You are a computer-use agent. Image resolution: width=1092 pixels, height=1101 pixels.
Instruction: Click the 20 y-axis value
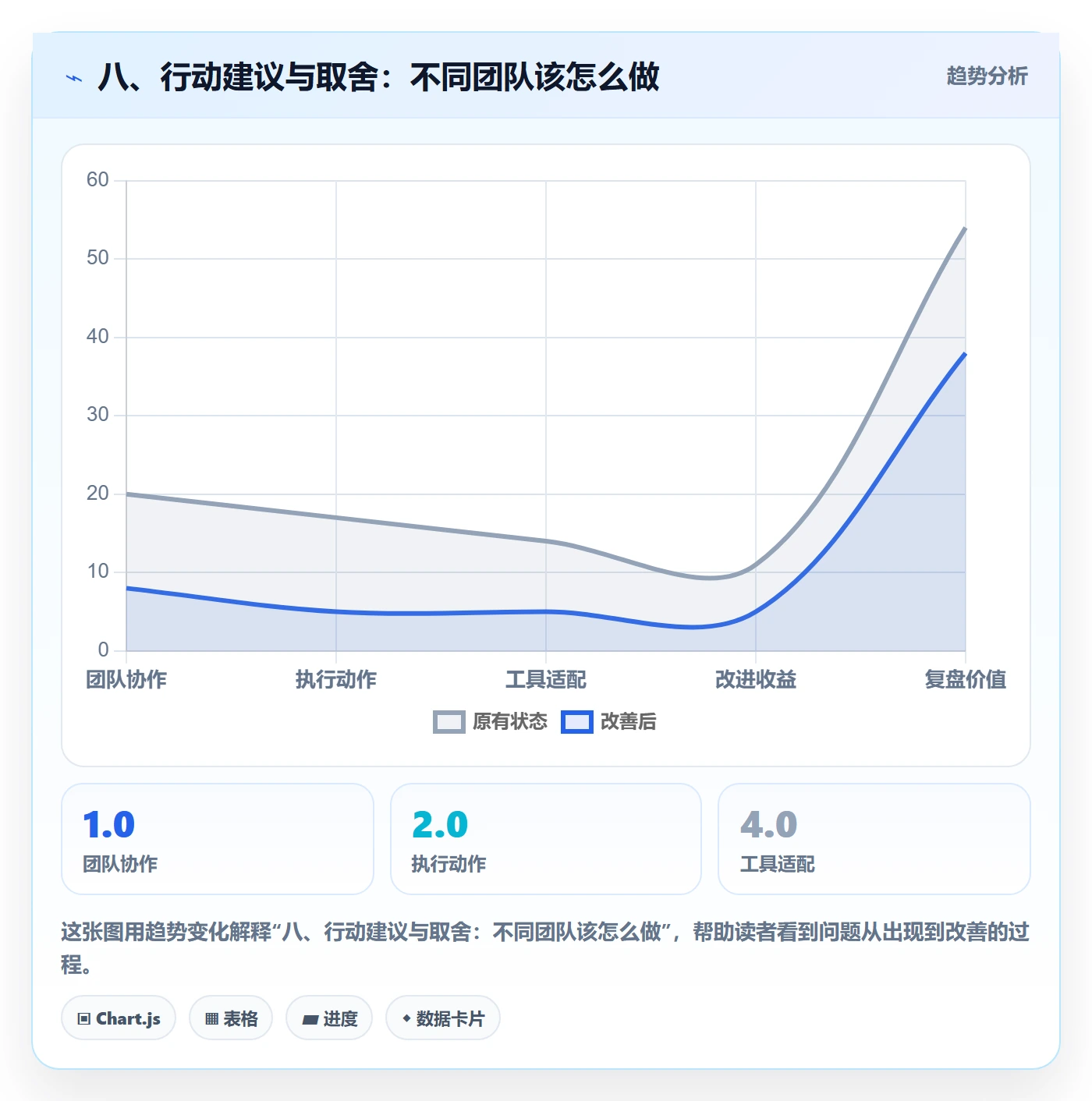(x=97, y=494)
